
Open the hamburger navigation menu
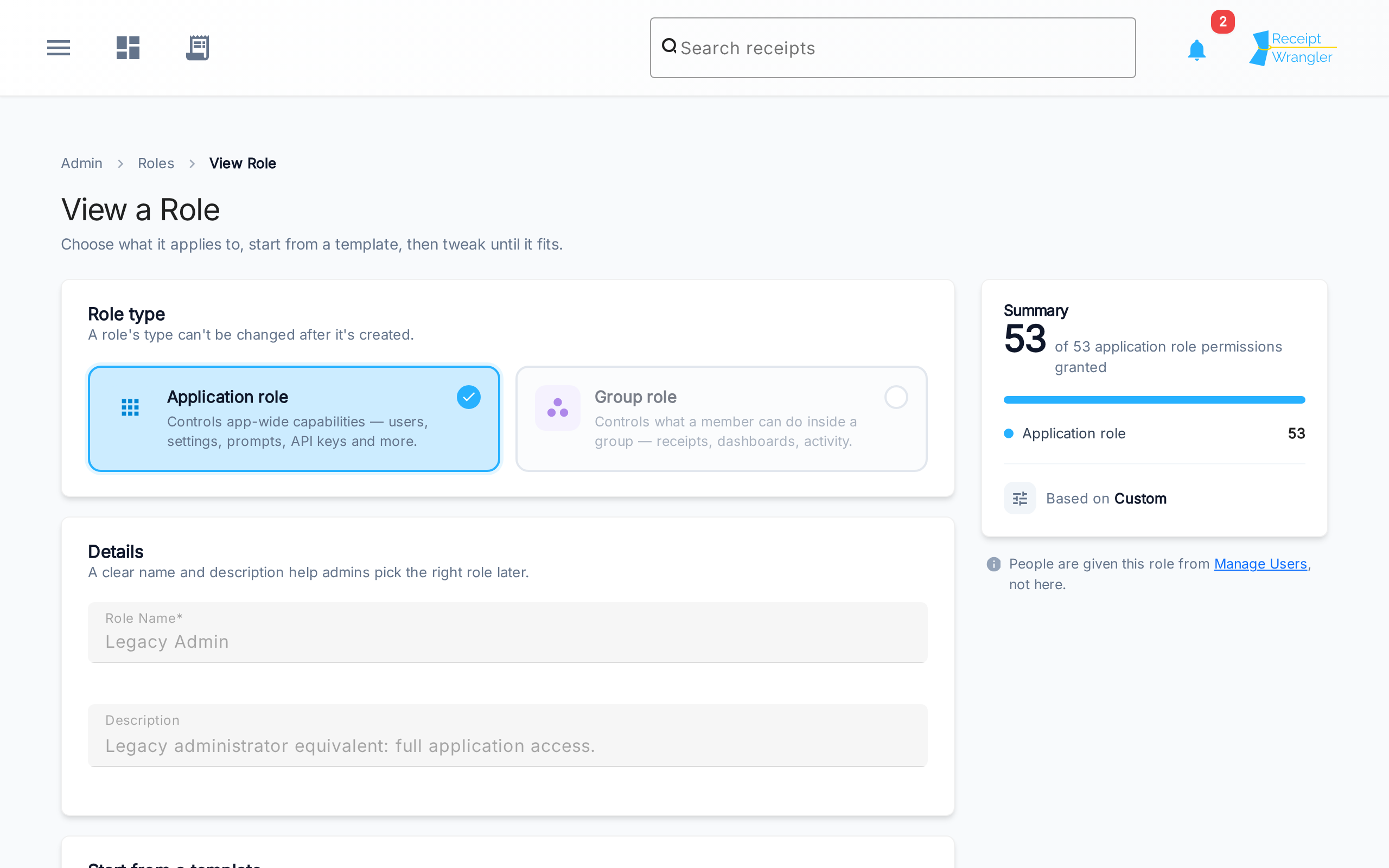tap(58, 48)
